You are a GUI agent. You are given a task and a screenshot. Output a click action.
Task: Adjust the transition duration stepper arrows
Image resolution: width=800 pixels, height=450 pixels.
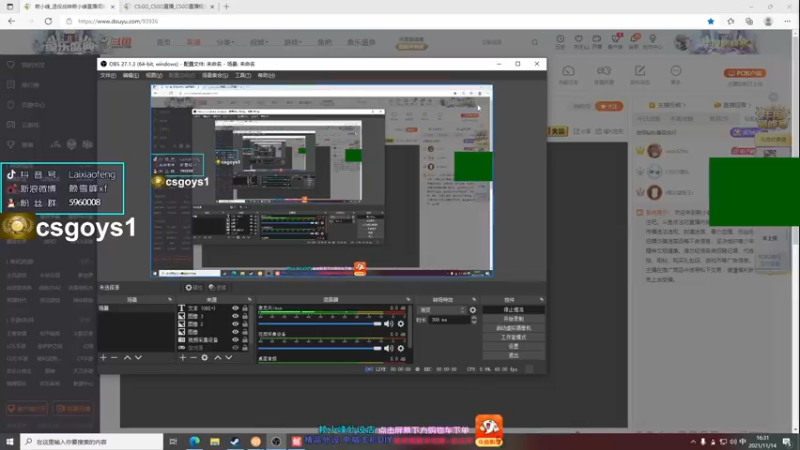point(474,320)
